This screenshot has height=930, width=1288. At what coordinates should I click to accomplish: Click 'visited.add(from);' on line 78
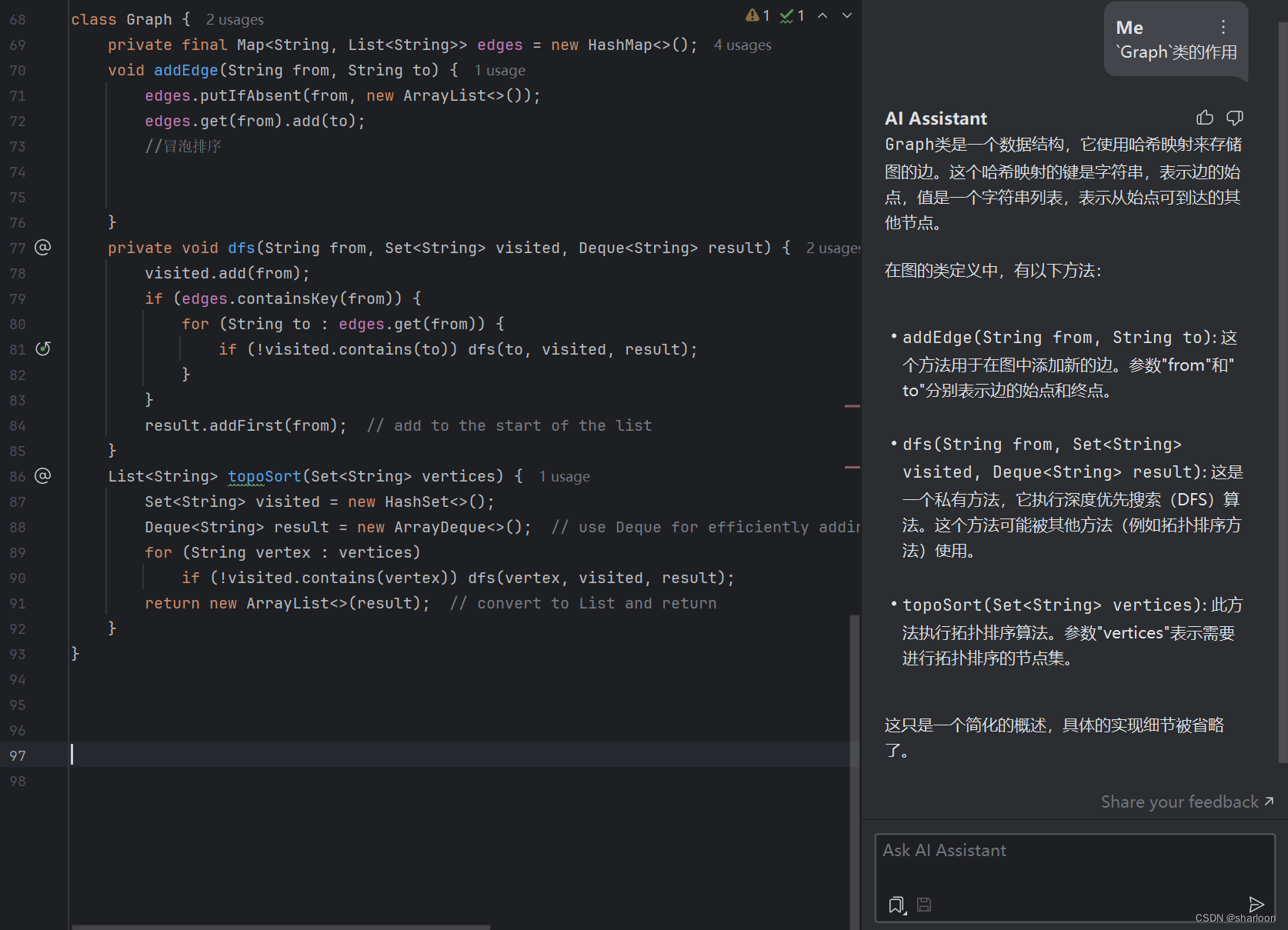(228, 273)
